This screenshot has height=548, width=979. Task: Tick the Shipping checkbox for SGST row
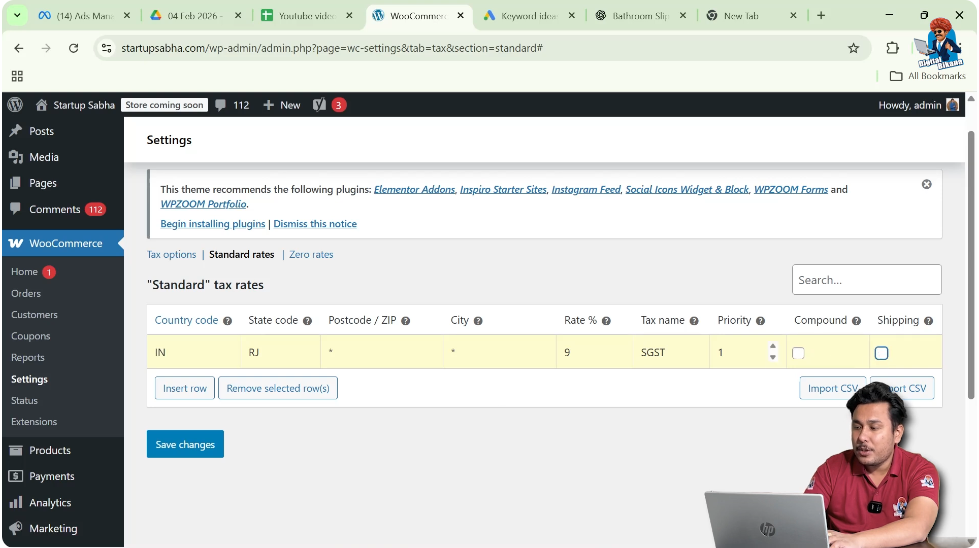point(881,353)
